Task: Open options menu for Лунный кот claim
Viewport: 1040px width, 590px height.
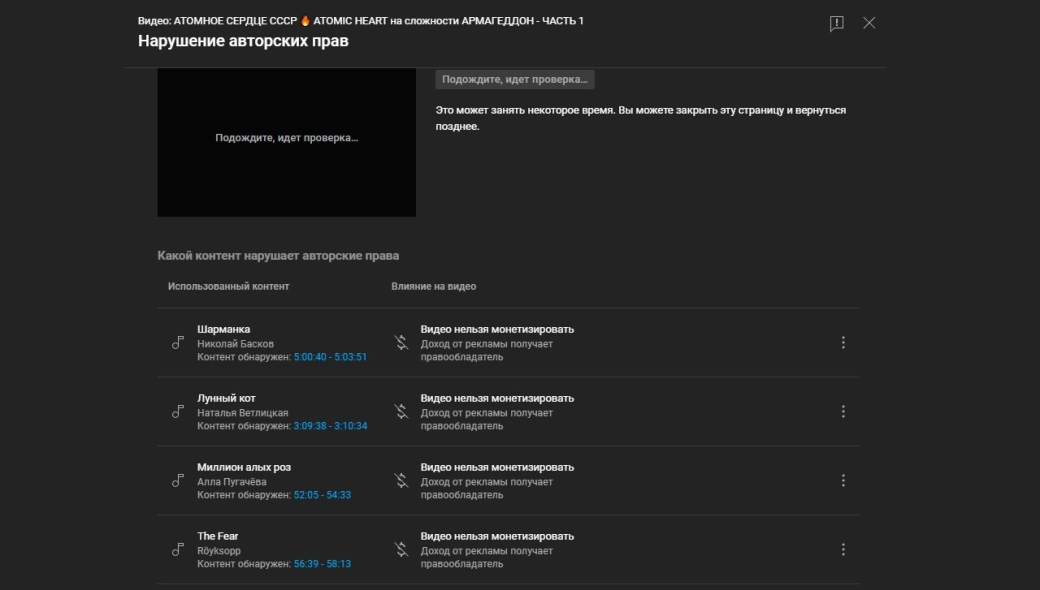Action: tap(843, 412)
